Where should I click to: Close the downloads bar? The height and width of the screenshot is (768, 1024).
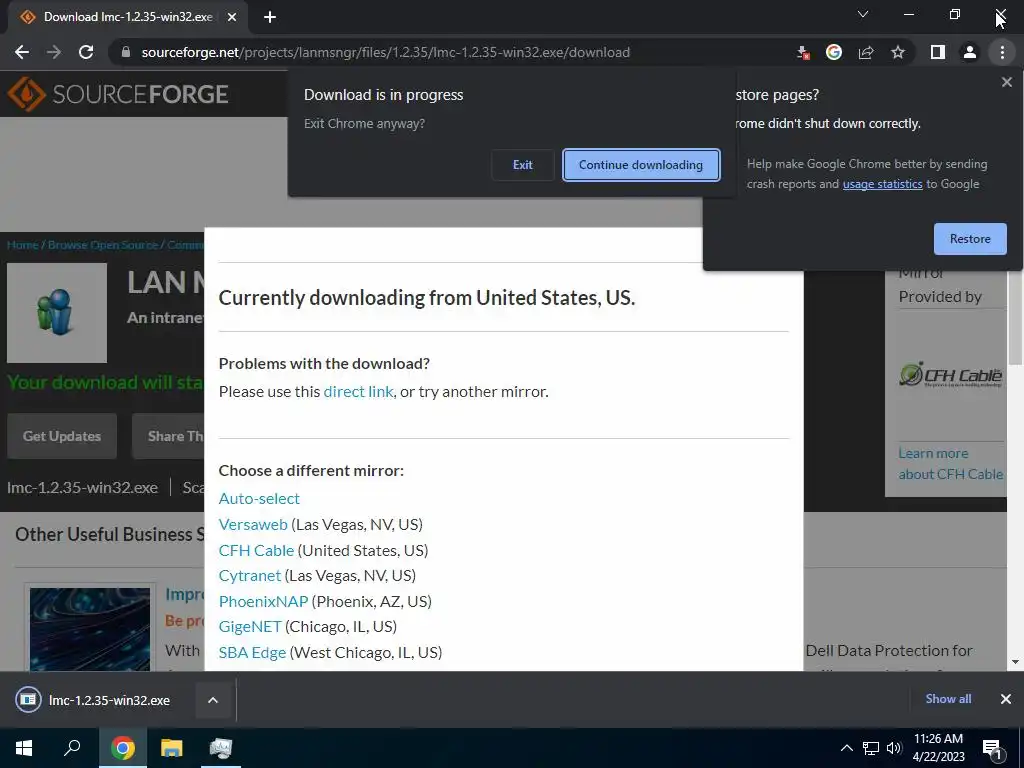click(1006, 699)
